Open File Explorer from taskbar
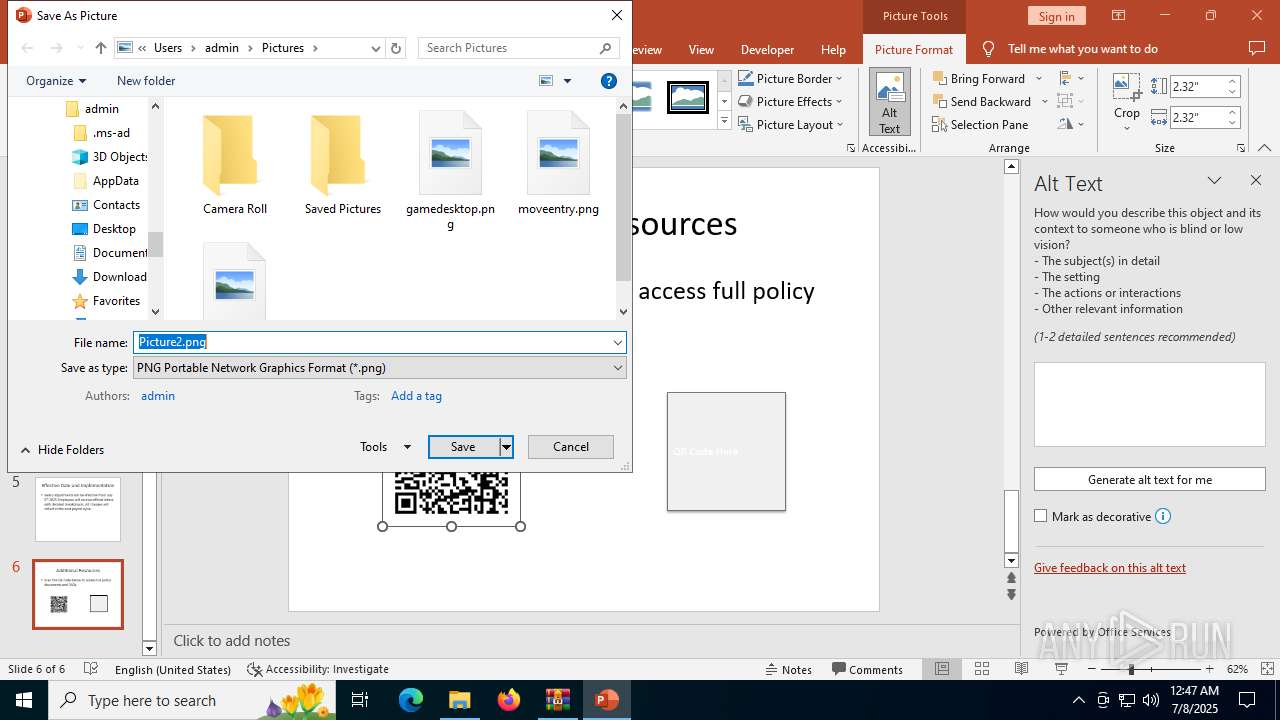 coord(459,700)
